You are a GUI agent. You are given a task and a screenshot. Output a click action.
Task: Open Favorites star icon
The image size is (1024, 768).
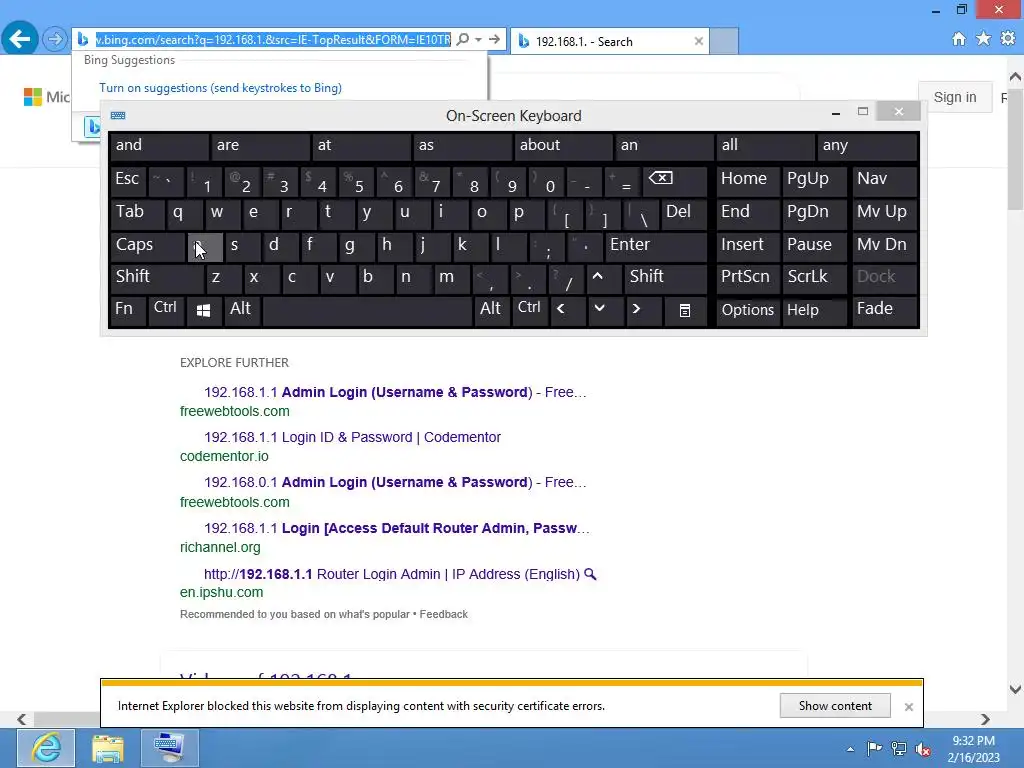pyautogui.click(x=984, y=39)
